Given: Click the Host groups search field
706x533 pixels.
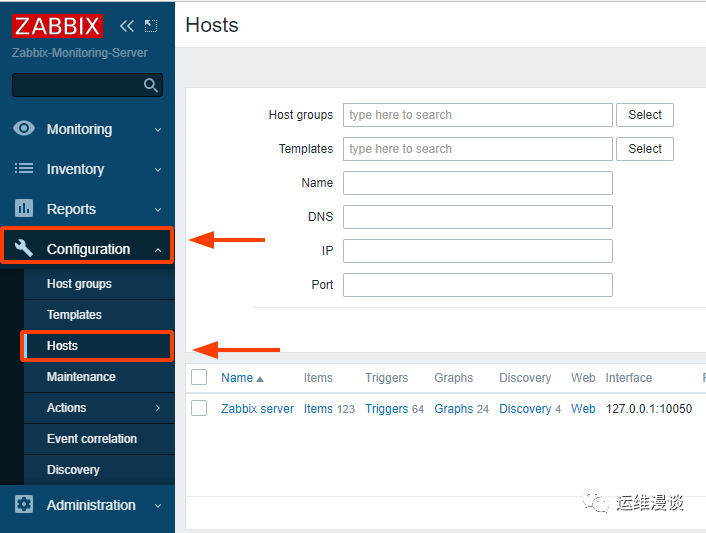Looking at the screenshot, I should click(478, 115).
